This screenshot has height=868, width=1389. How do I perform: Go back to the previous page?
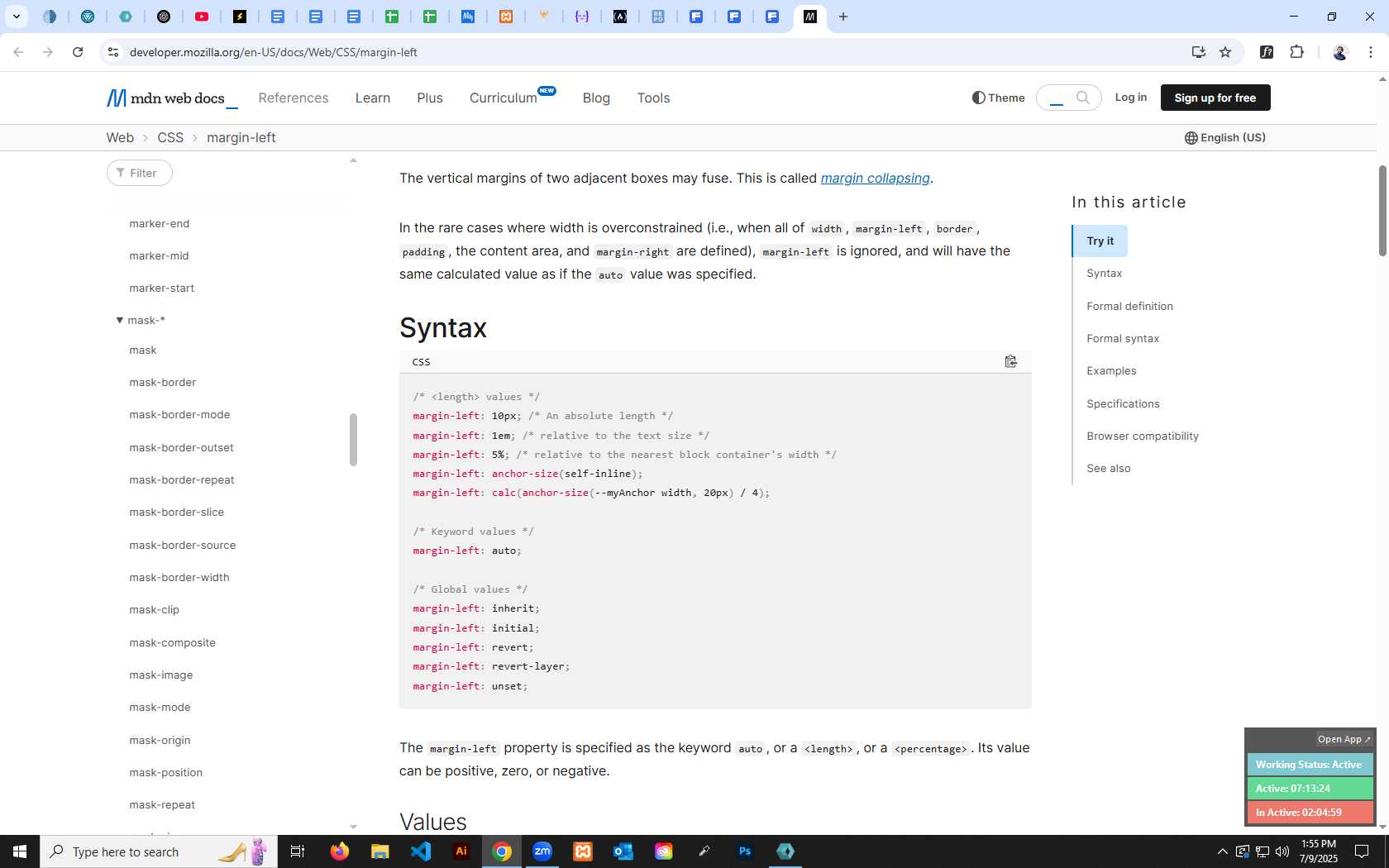(x=18, y=52)
